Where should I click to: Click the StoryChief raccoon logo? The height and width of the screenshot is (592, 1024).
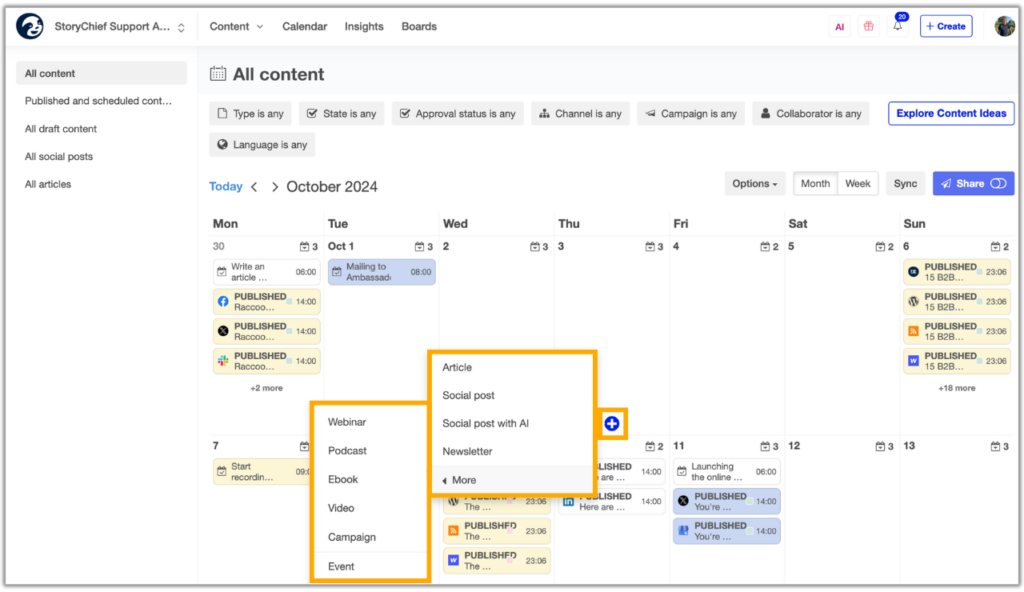tap(29, 26)
